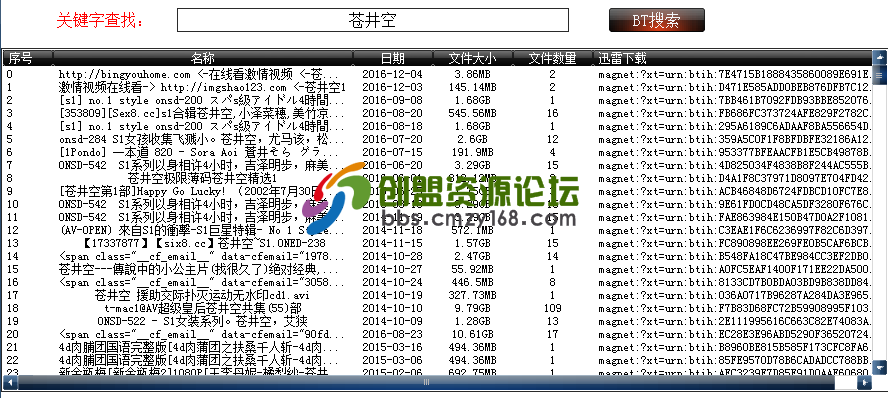This screenshot has height=398, width=888.
Task: Select the date cell 2014-10-19
Action: pos(392,296)
